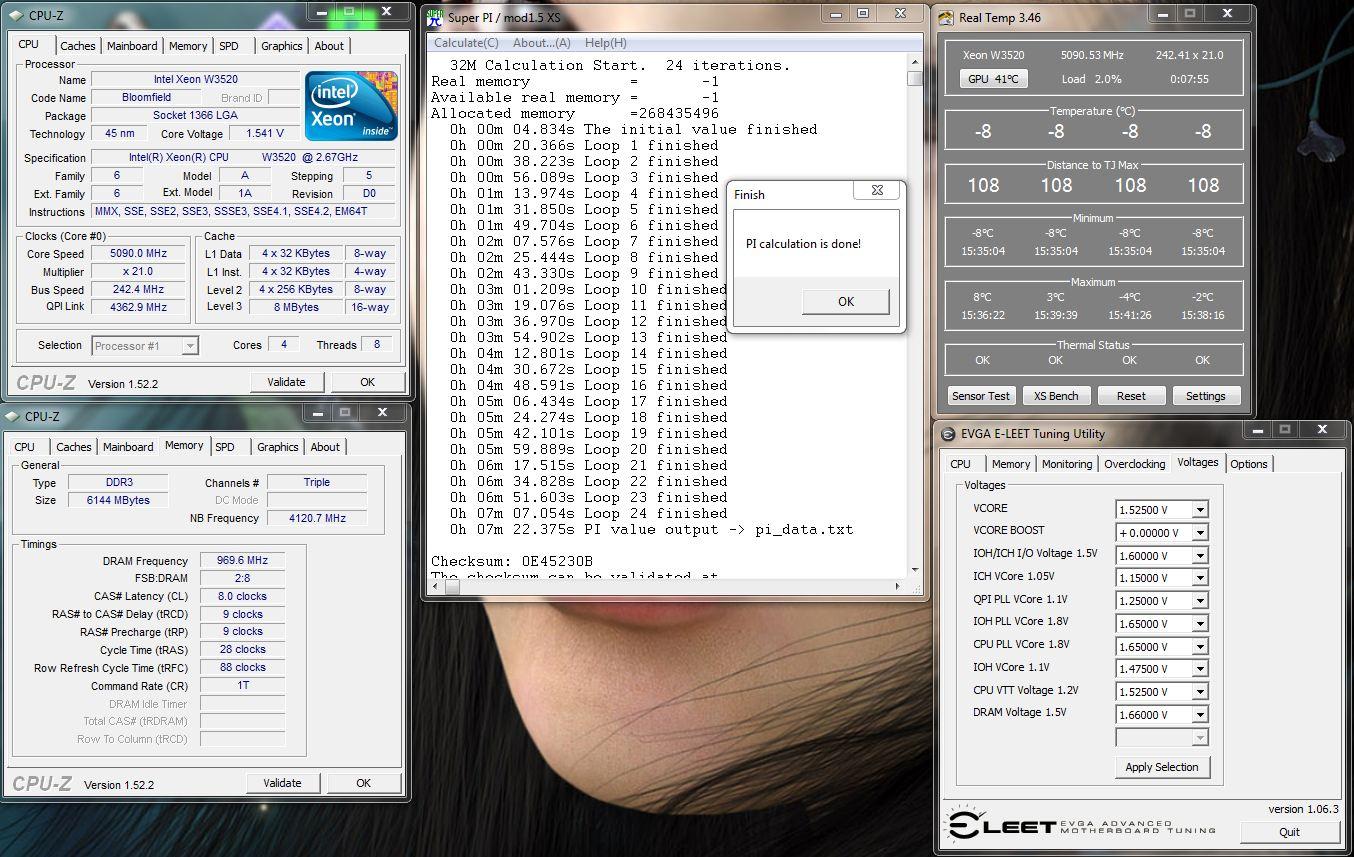The height and width of the screenshot is (857, 1354).
Task: Expand the IOH VCore 1.1V dropdown
Action: [1200, 670]
